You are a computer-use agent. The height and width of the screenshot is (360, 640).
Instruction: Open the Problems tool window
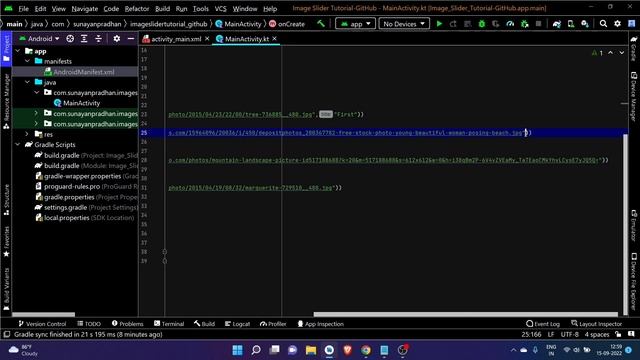tap(127, 324)
